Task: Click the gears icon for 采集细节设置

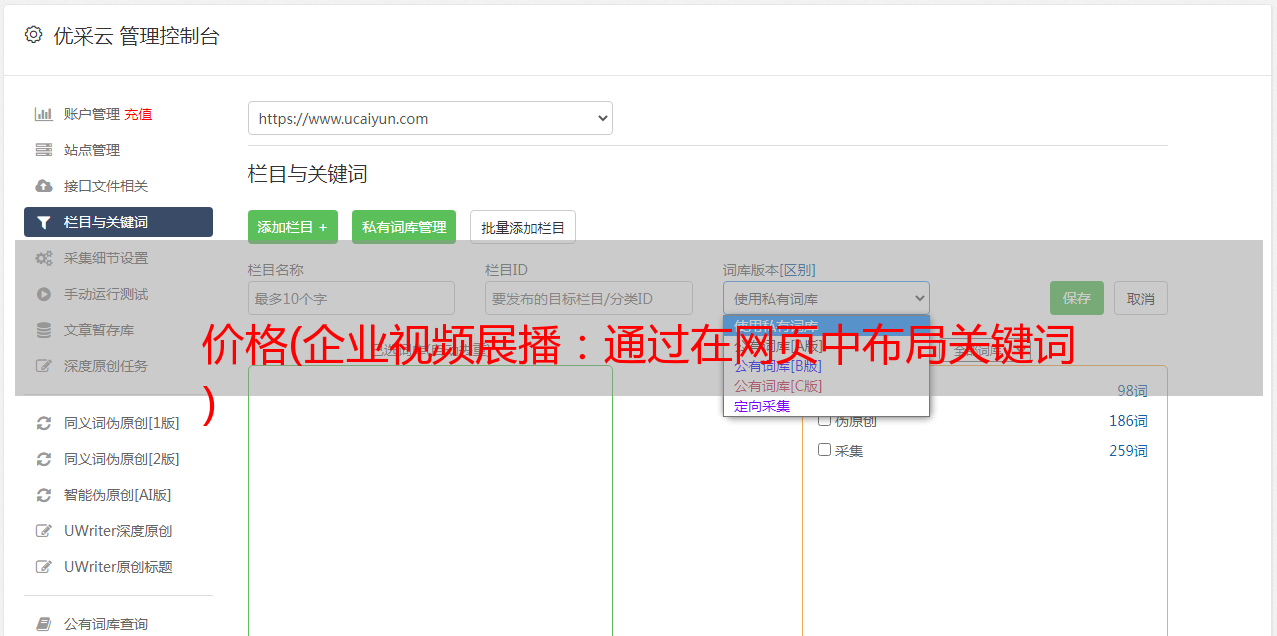Action: tap(44, 258)
